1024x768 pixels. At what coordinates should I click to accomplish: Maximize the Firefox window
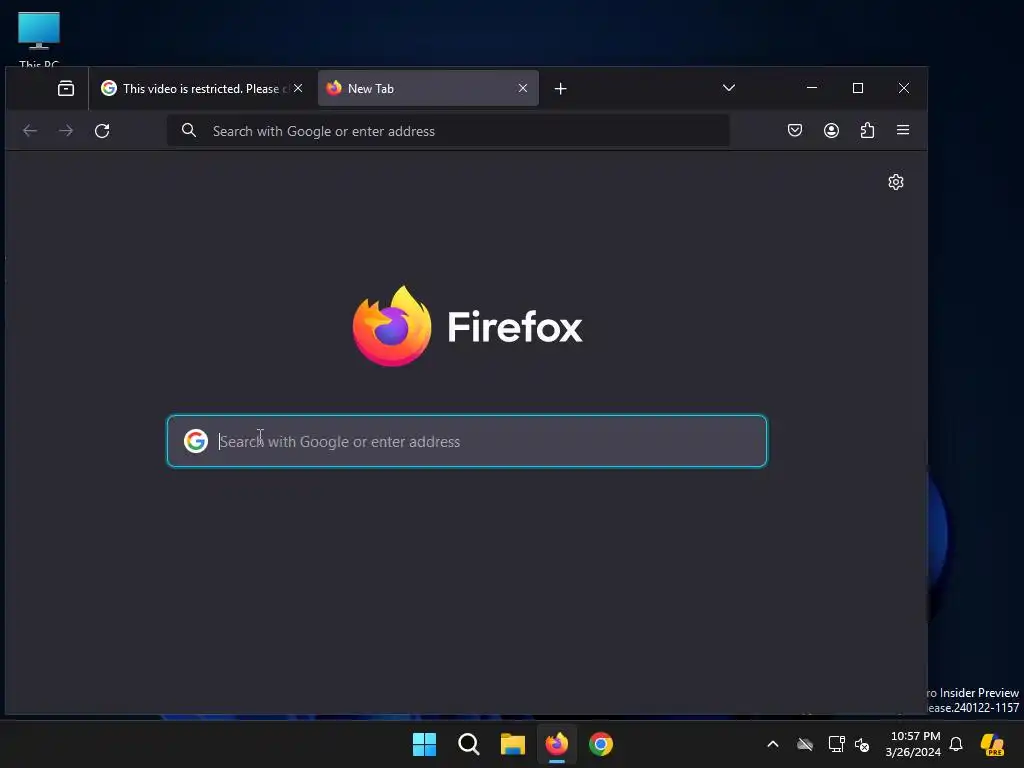tap(858, 88)
